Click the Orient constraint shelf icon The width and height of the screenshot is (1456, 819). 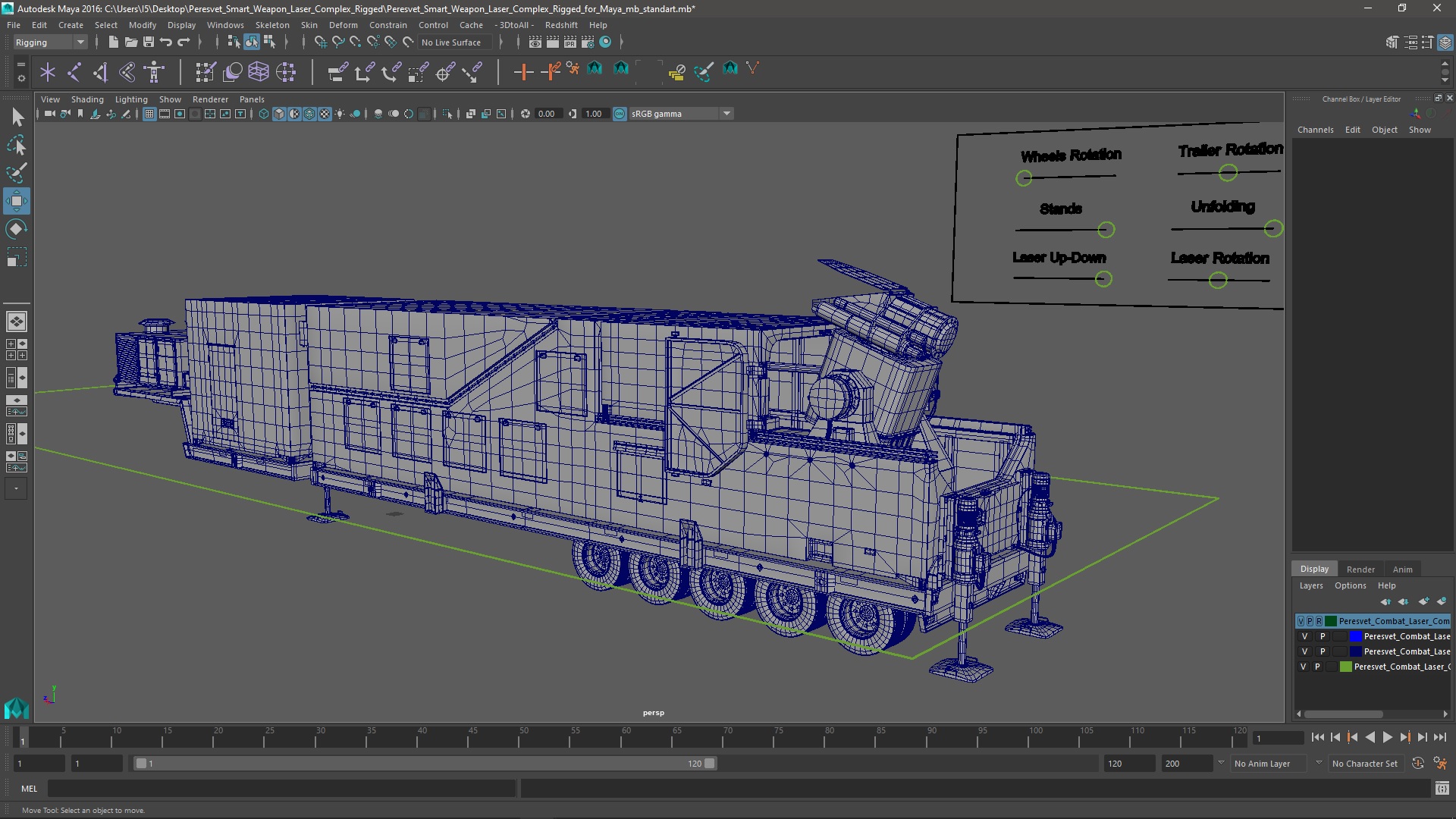click(x=391, y=72)
